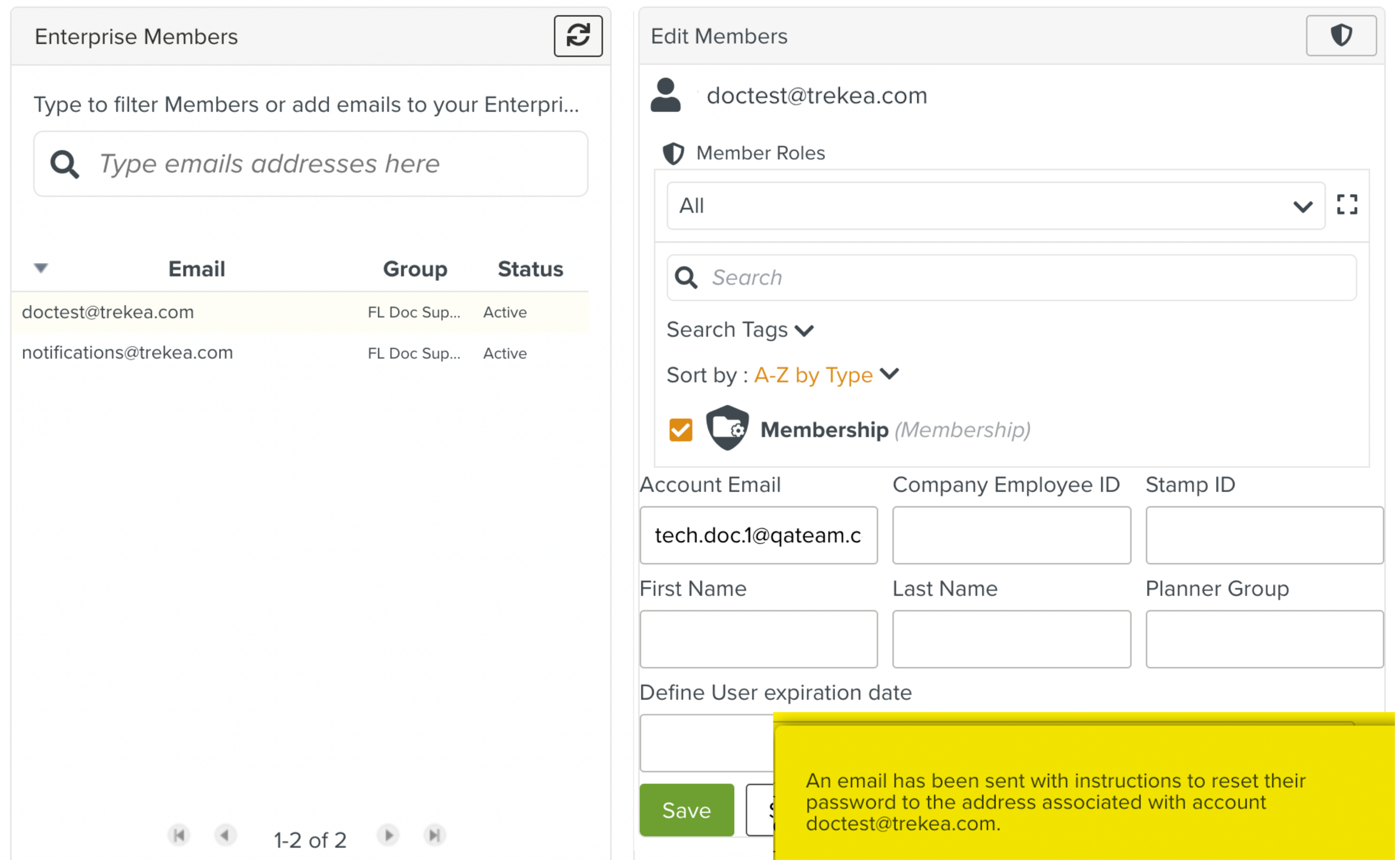Viewport: 1400px width, 860px height.
Task: Go to previous page of members
Action: click(x=225, y=835)
